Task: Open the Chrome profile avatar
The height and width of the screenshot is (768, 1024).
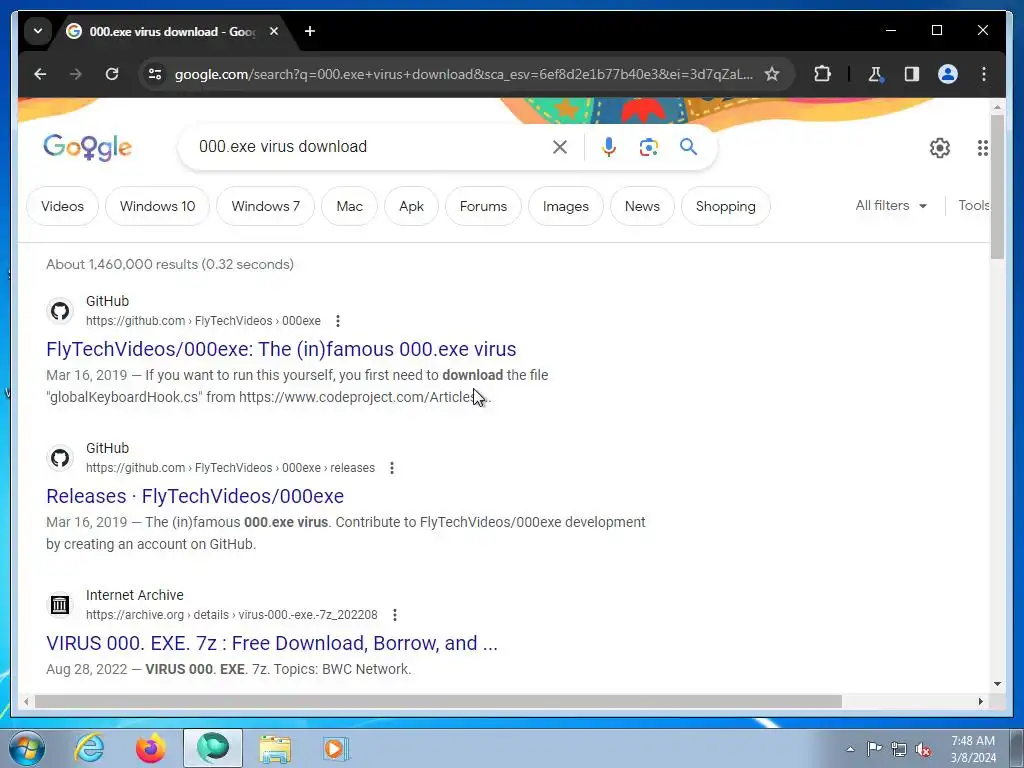Action: pos(948,74)
